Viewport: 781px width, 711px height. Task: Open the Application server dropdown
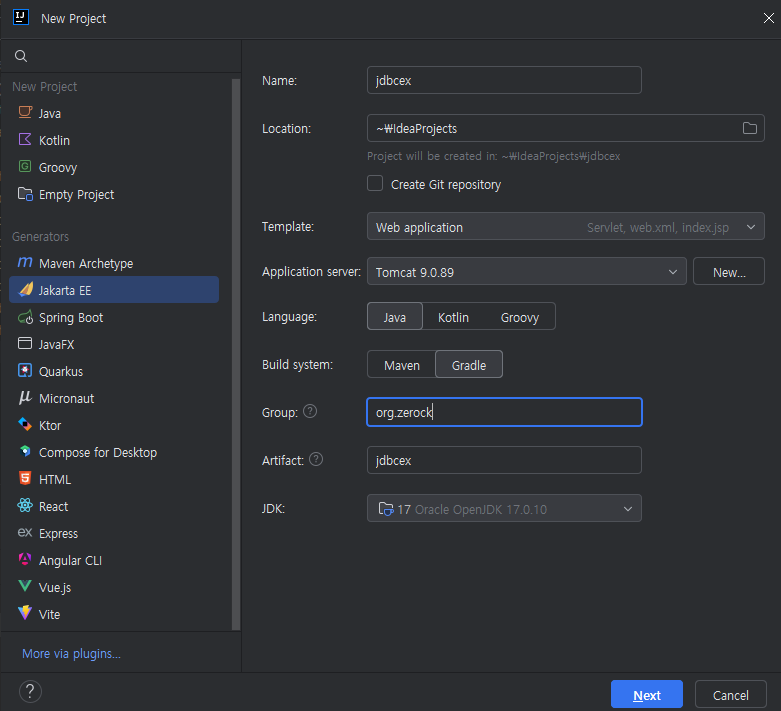(x=526, y=272)
